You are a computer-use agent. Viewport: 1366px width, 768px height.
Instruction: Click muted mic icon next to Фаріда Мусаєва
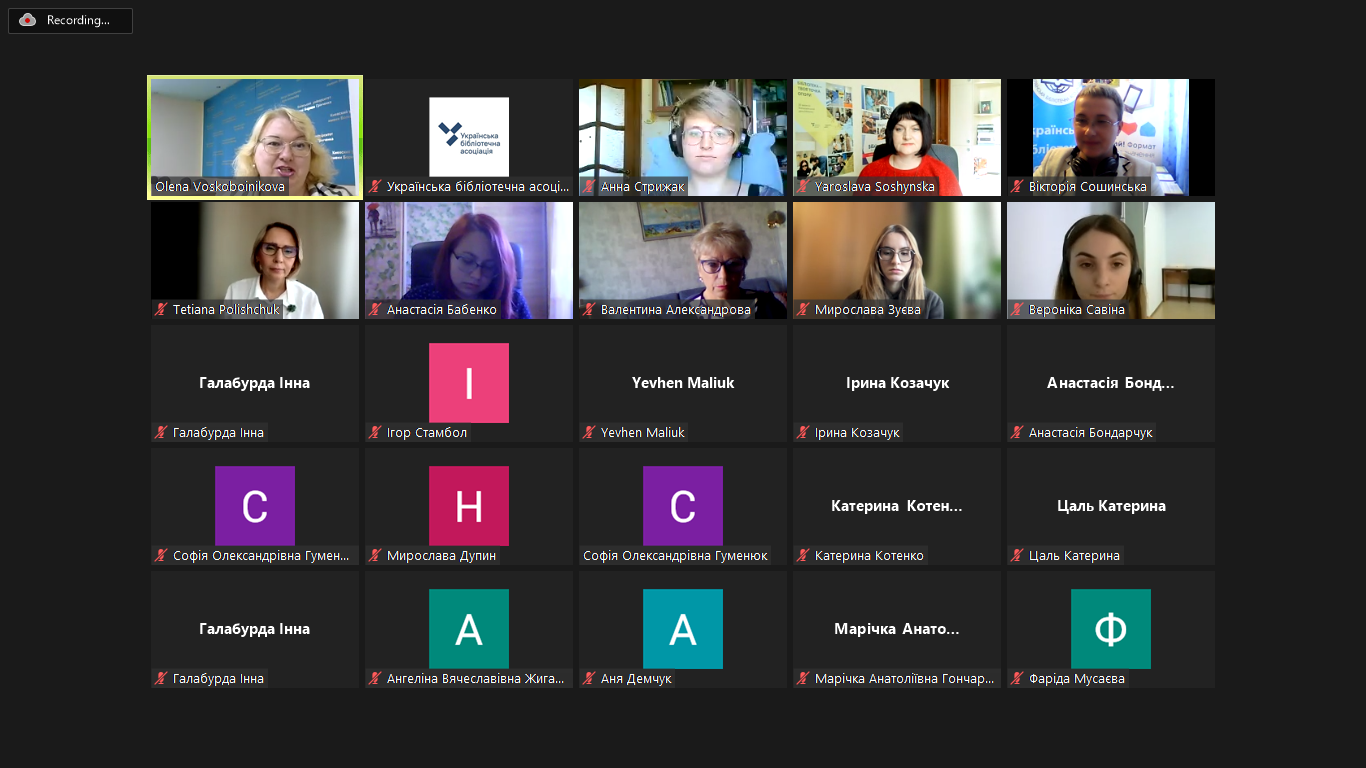[1017, 679]
